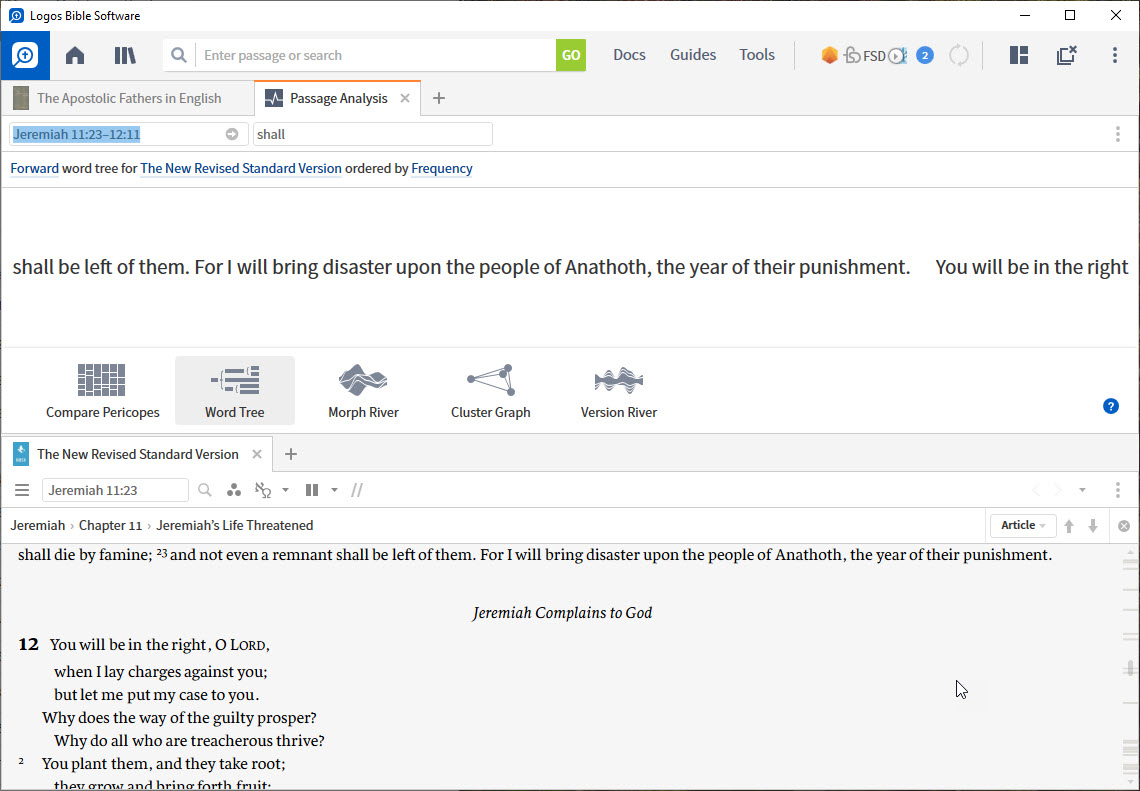Open the Logos home page icon
The height and width of the screenshot is (791, 1140).
75,55
